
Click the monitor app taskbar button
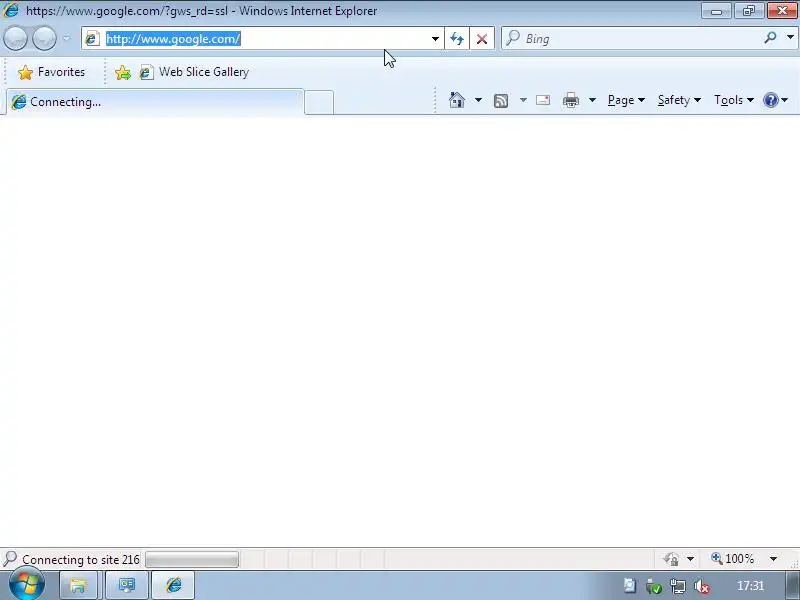click(x=127, y=585)
